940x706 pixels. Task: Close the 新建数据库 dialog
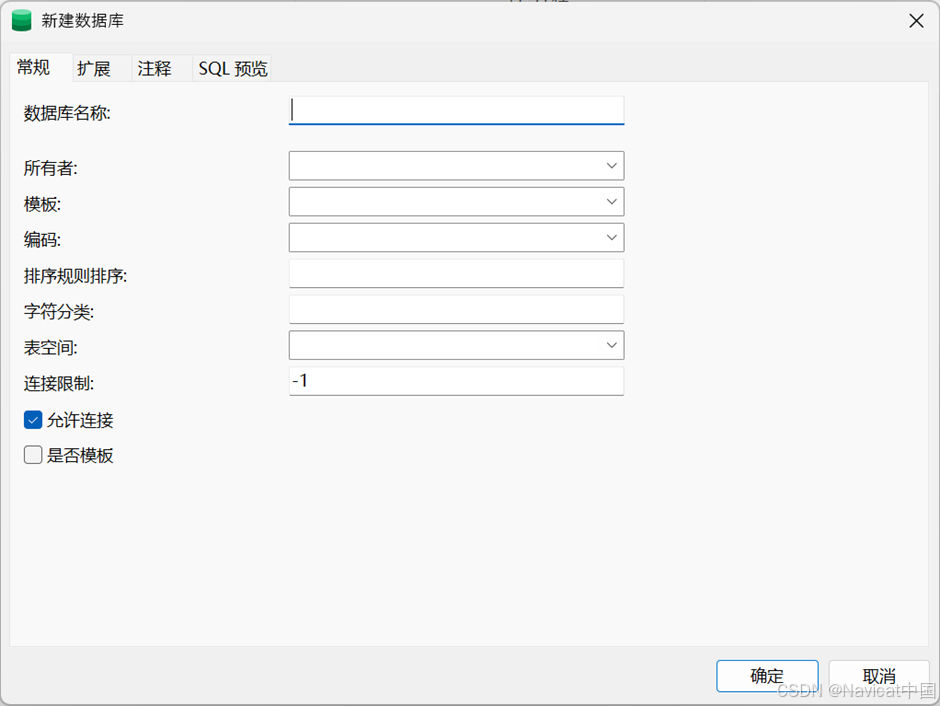(916, 21)
